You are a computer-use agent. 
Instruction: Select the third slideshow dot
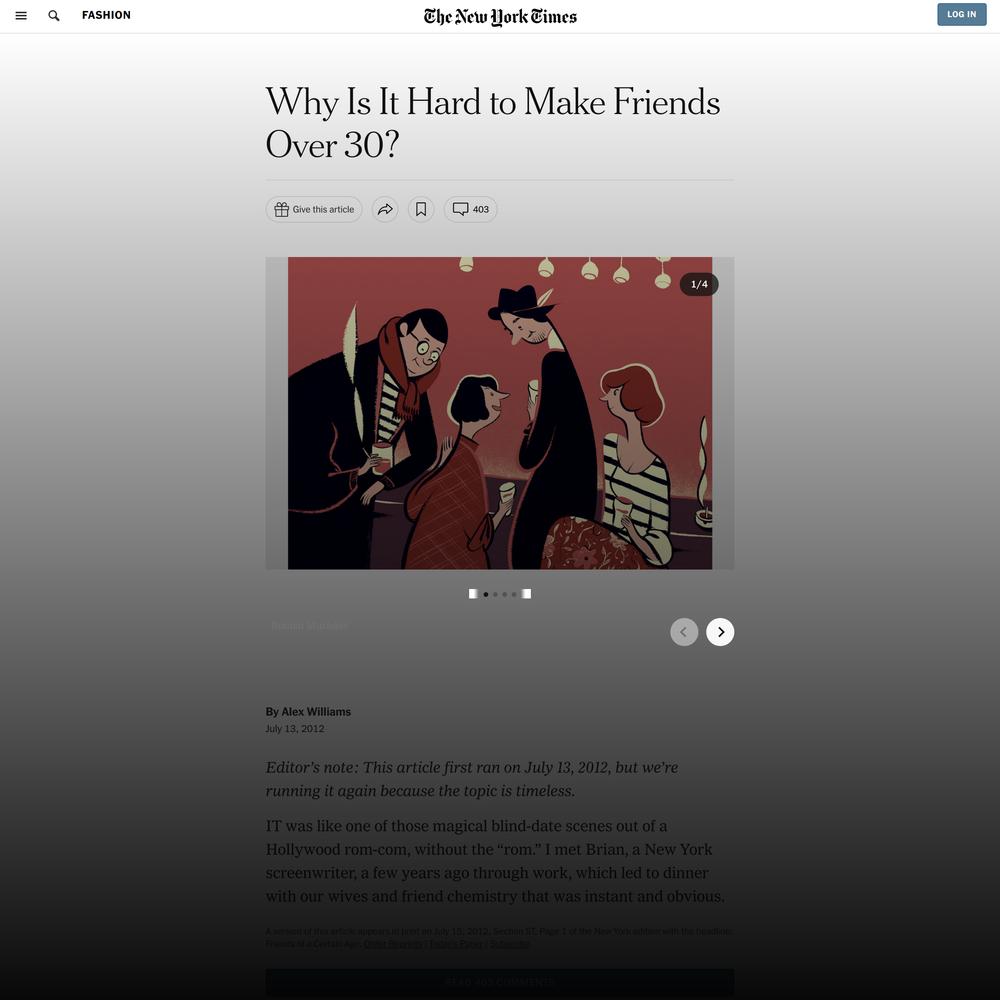[x=504, y=594]
